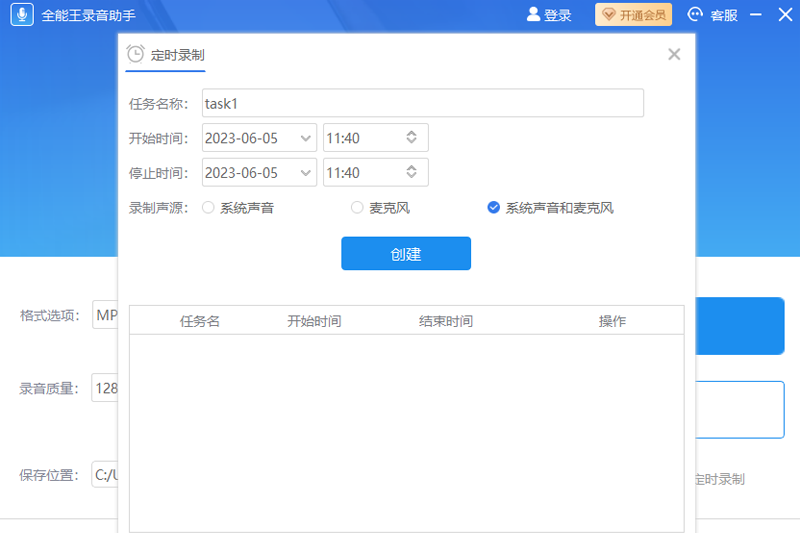The height and width of the screenshot is (533, 800).
Task: Close the scheduled recording dialog
Action: point(674,55)
